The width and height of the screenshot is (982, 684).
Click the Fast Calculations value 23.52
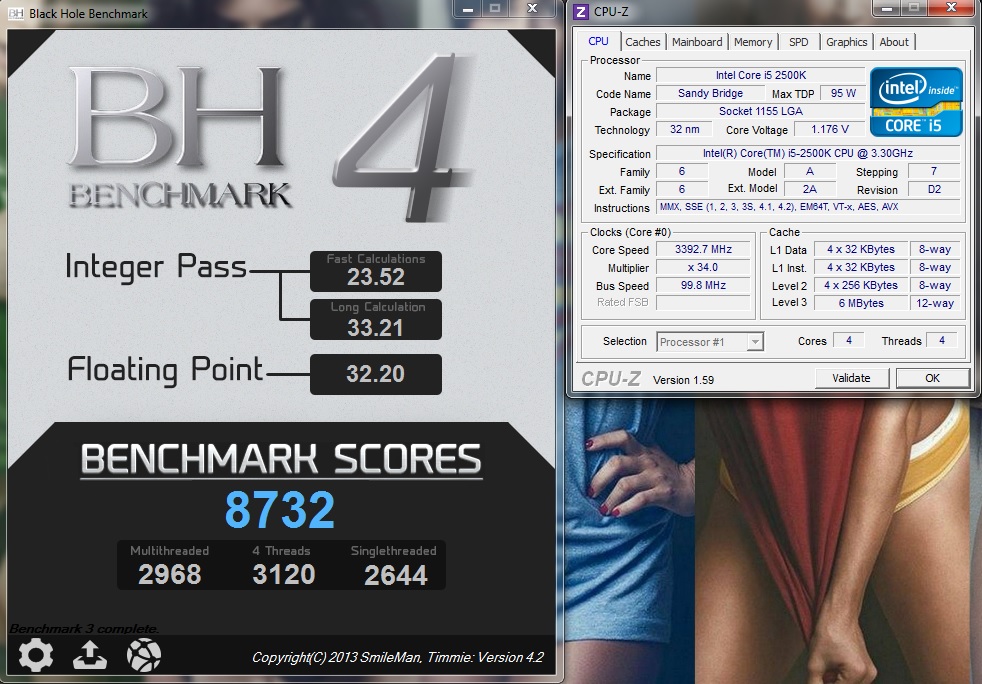tap(376, 277)
